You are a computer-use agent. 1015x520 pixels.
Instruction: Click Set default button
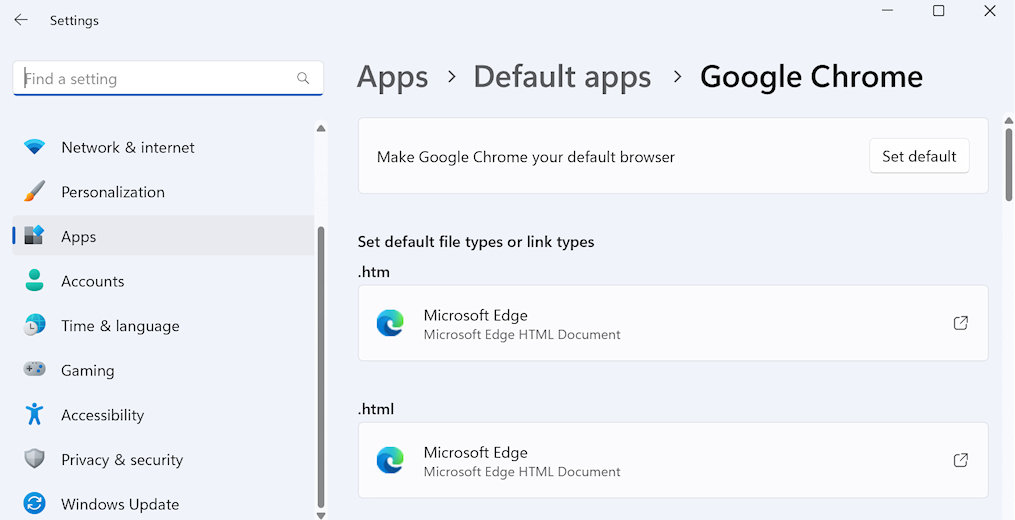[919, 156]
